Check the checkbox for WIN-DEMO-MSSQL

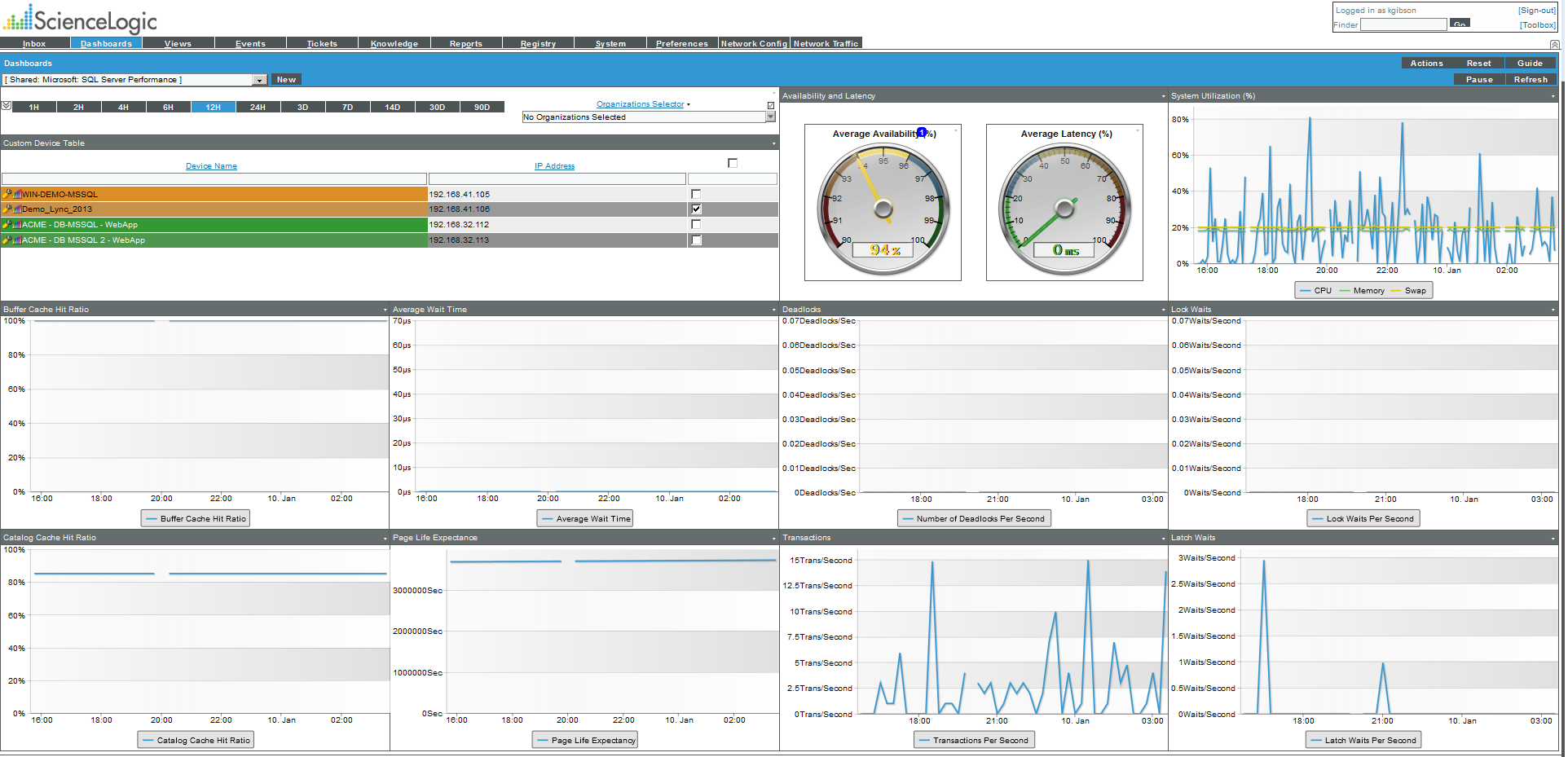(695, 194)
